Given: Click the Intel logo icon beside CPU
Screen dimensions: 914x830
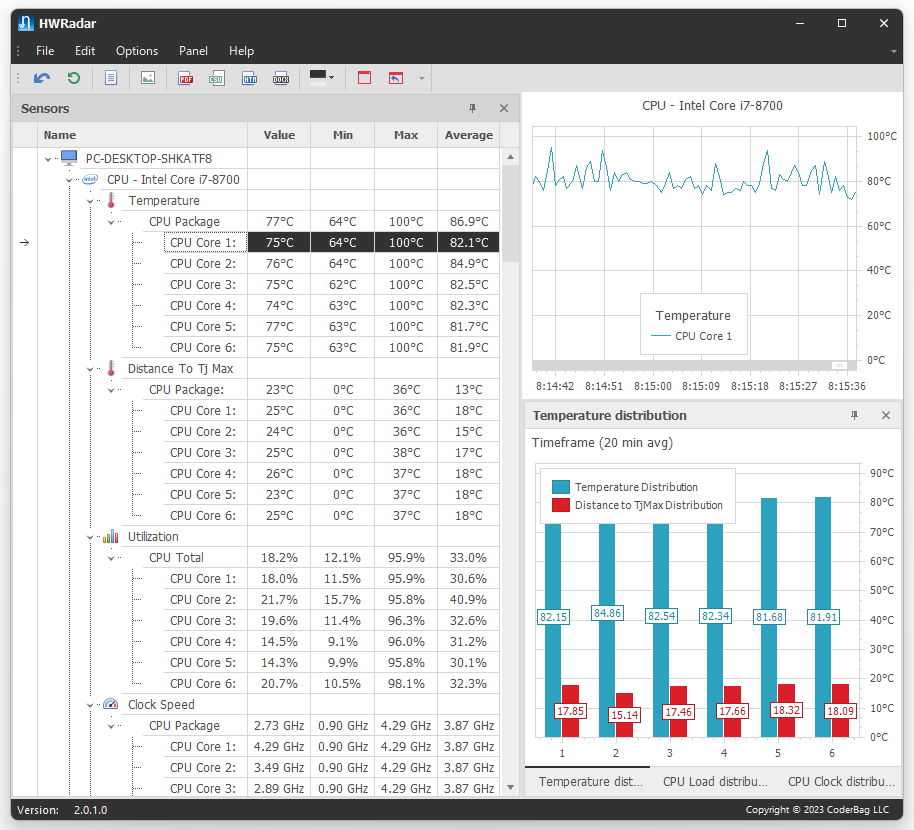Looking at the screenshot, I should [x=90, y=179].
